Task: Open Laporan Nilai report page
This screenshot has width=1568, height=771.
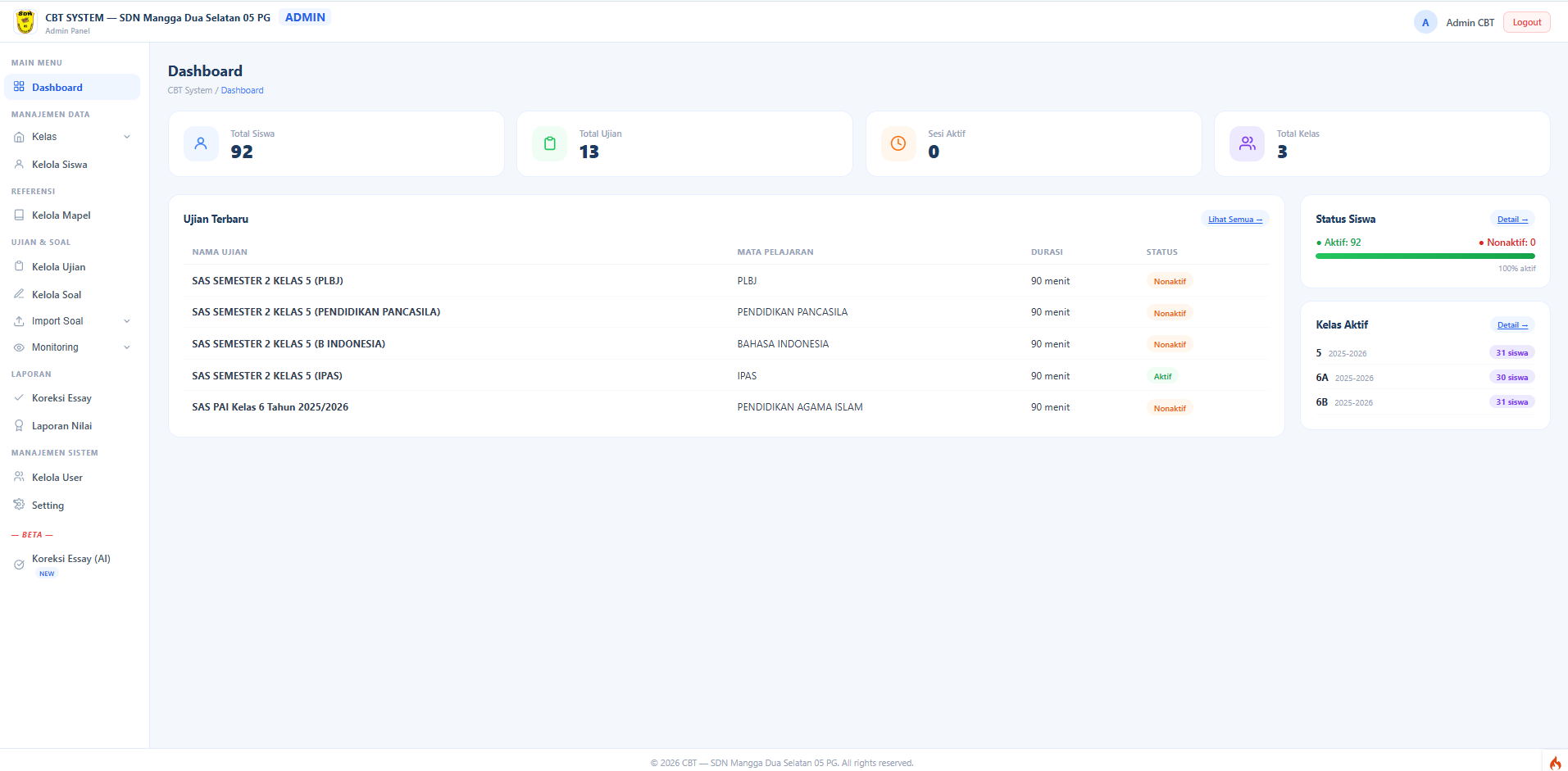Action: [x=72, y=426]
